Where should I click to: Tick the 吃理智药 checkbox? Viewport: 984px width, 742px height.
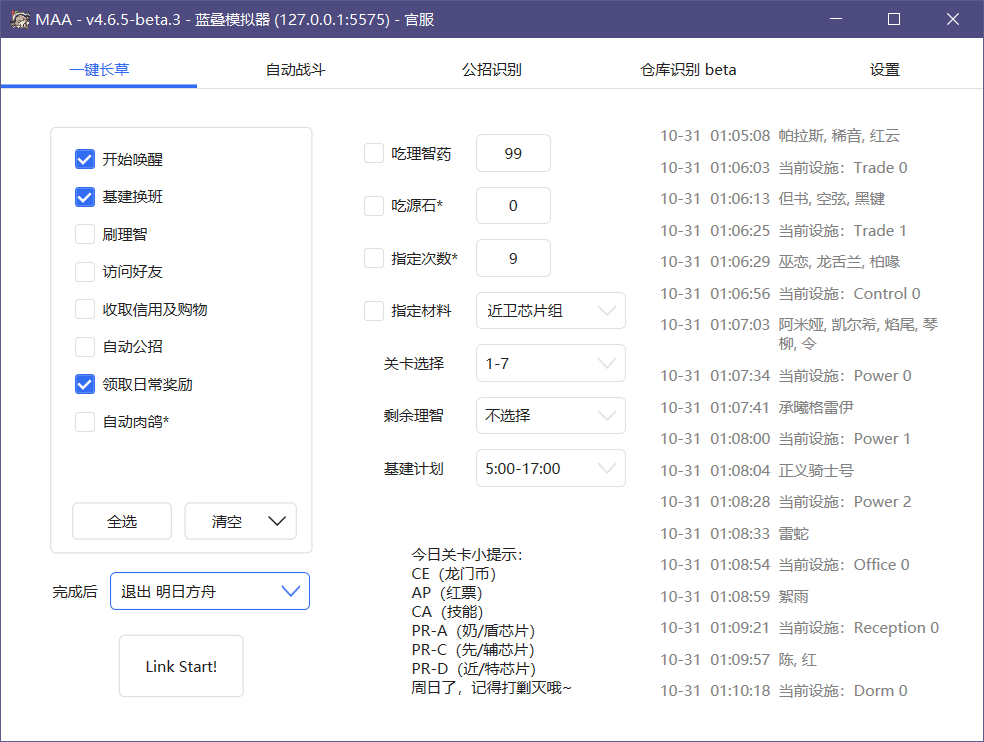(x=374, y=153)
